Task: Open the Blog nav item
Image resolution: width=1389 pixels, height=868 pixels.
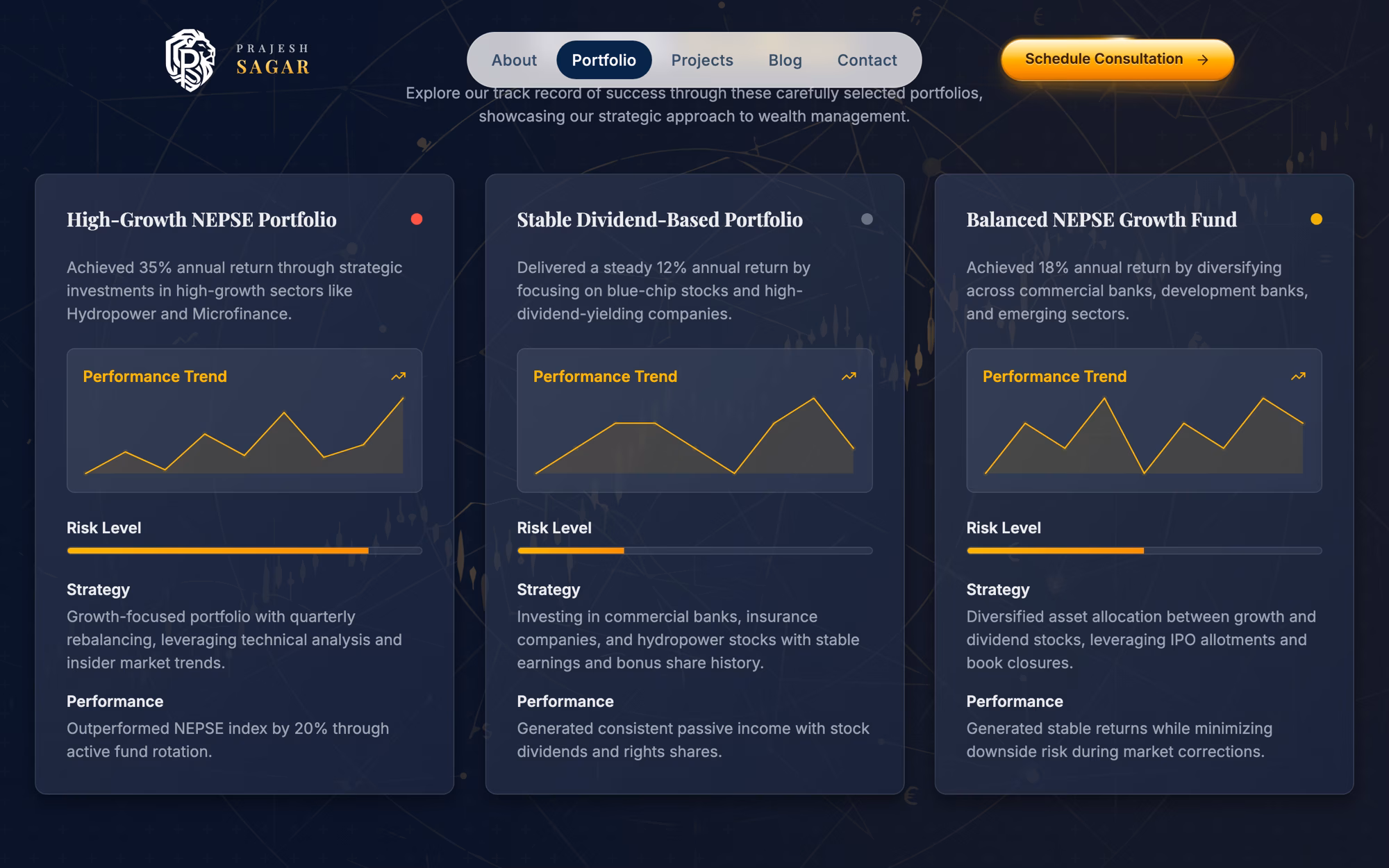Action: pyautogui.click(x=785, y=60)
